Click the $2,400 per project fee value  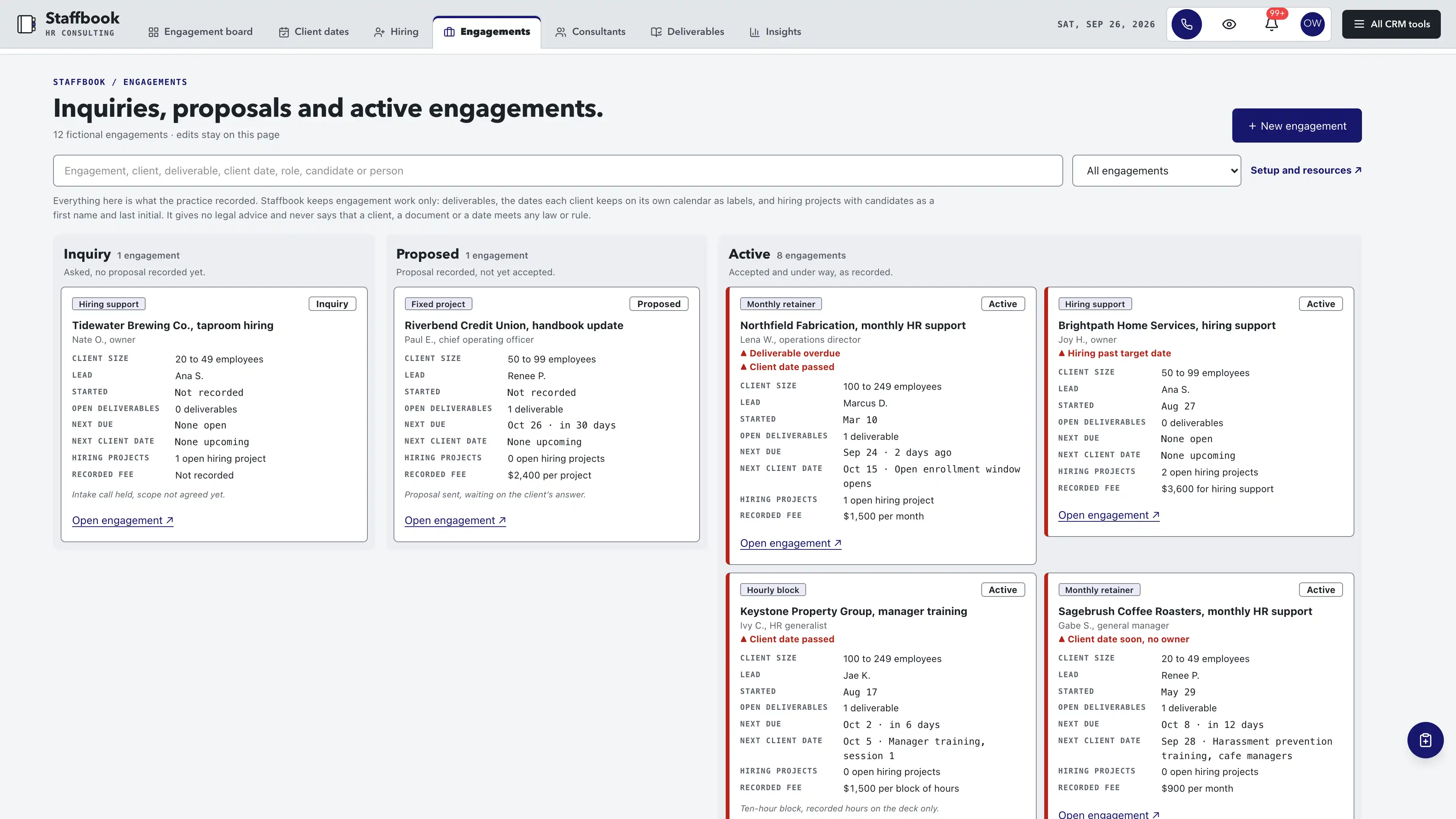[549, 475]
